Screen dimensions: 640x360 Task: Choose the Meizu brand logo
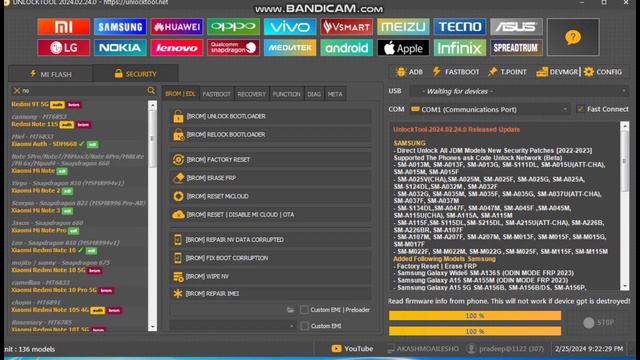coord(403,27)
